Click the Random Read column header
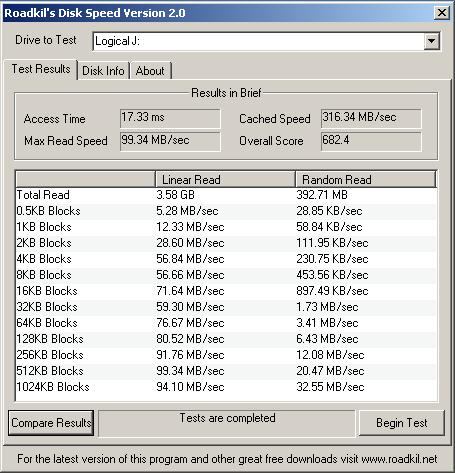 366,179
